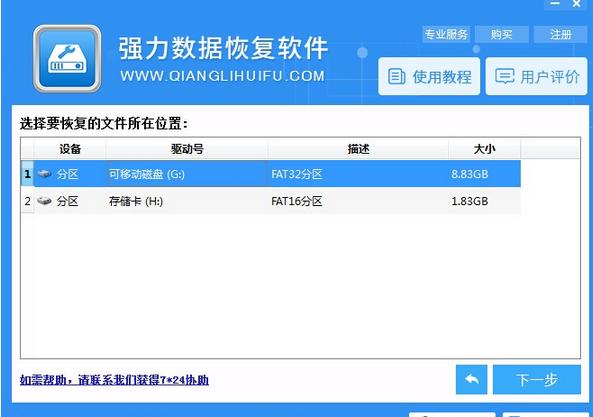Open the 专业服务 menu button
This screenshot has height=417, width=593.
point(446,35)
